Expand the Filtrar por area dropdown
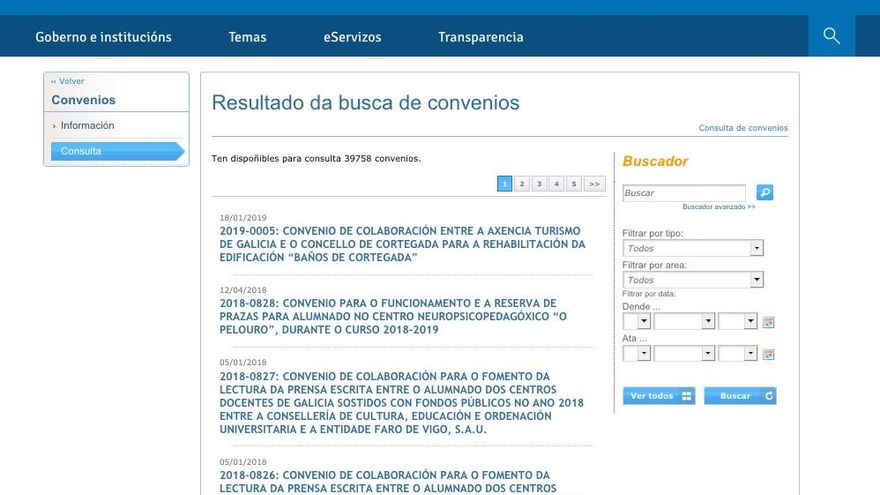 click(756, 280)
